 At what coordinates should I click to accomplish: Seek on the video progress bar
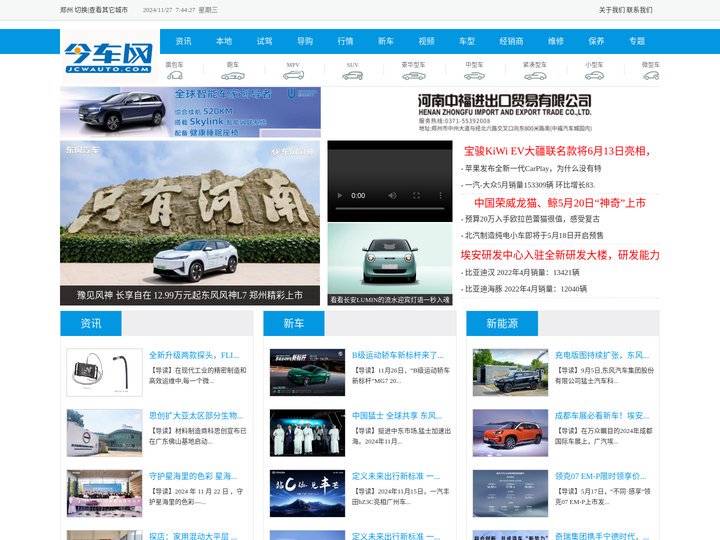(x=390, y=208)
